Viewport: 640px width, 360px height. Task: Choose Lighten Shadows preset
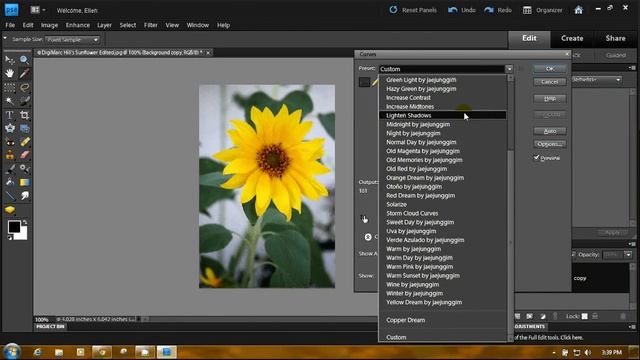[442, 116]
